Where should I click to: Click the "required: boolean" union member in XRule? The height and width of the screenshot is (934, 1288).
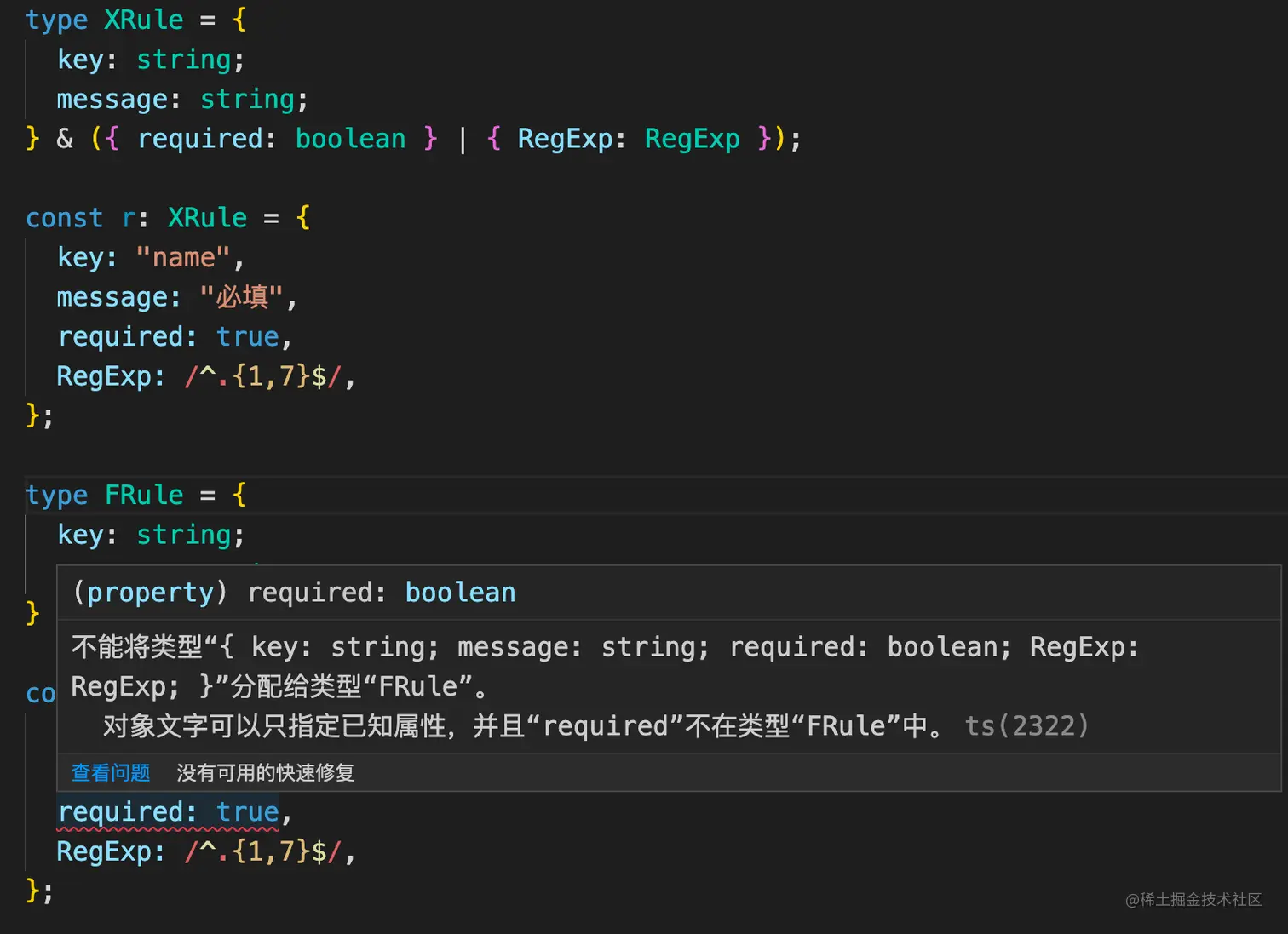271,139
